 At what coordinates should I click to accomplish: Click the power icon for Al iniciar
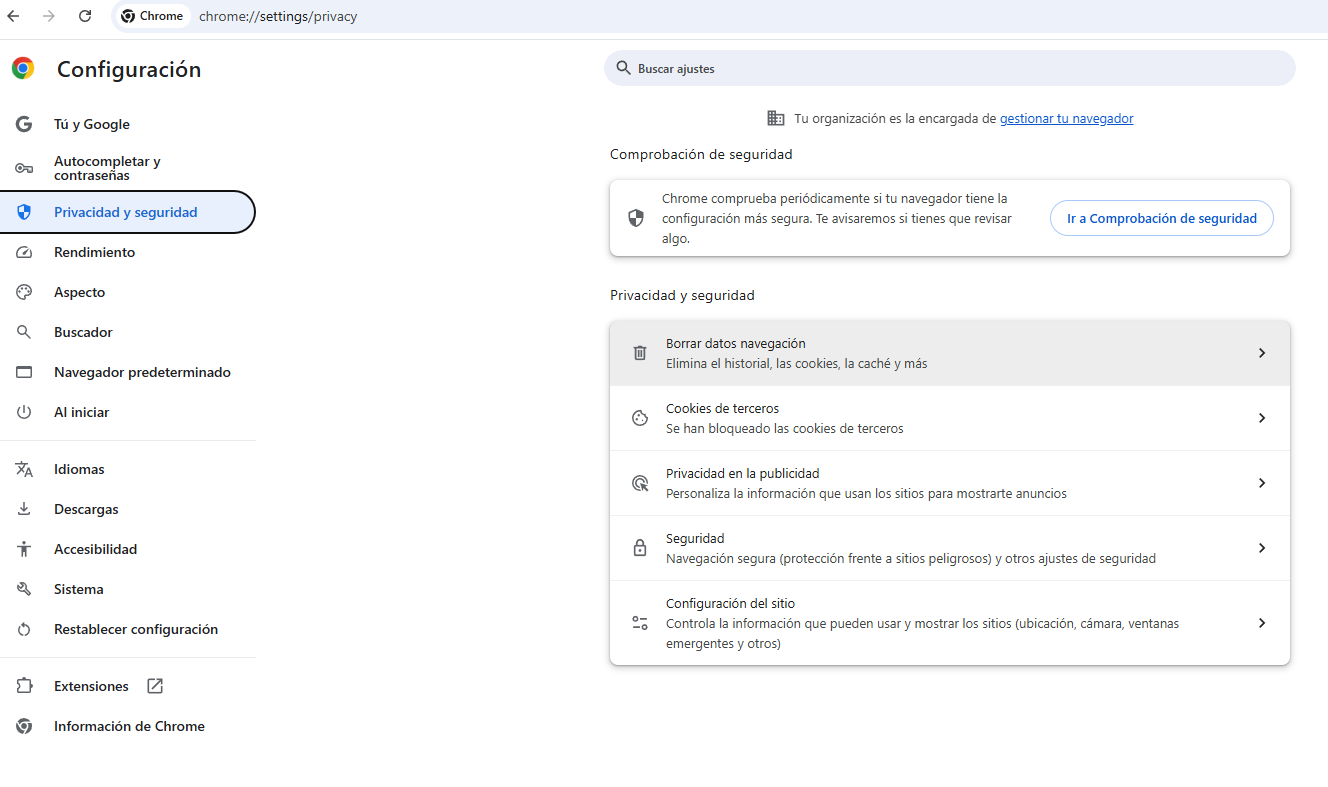click(x=24, y=412)
